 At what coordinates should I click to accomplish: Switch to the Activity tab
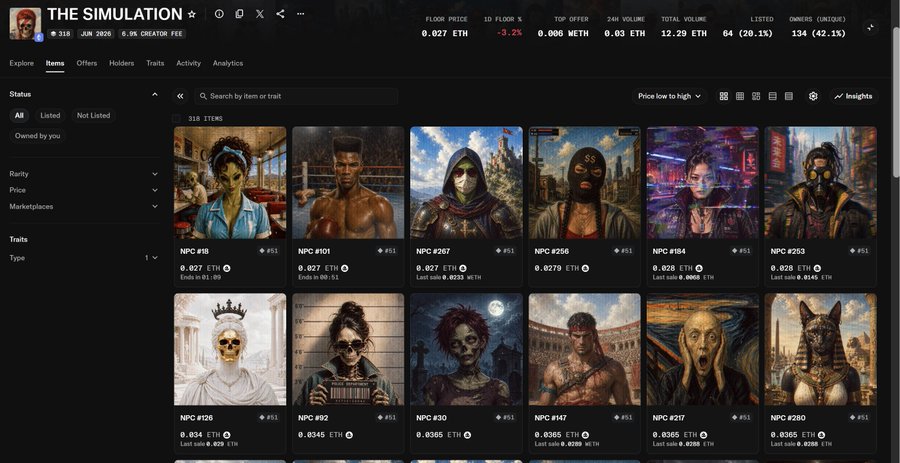click(x=188, y=63)
